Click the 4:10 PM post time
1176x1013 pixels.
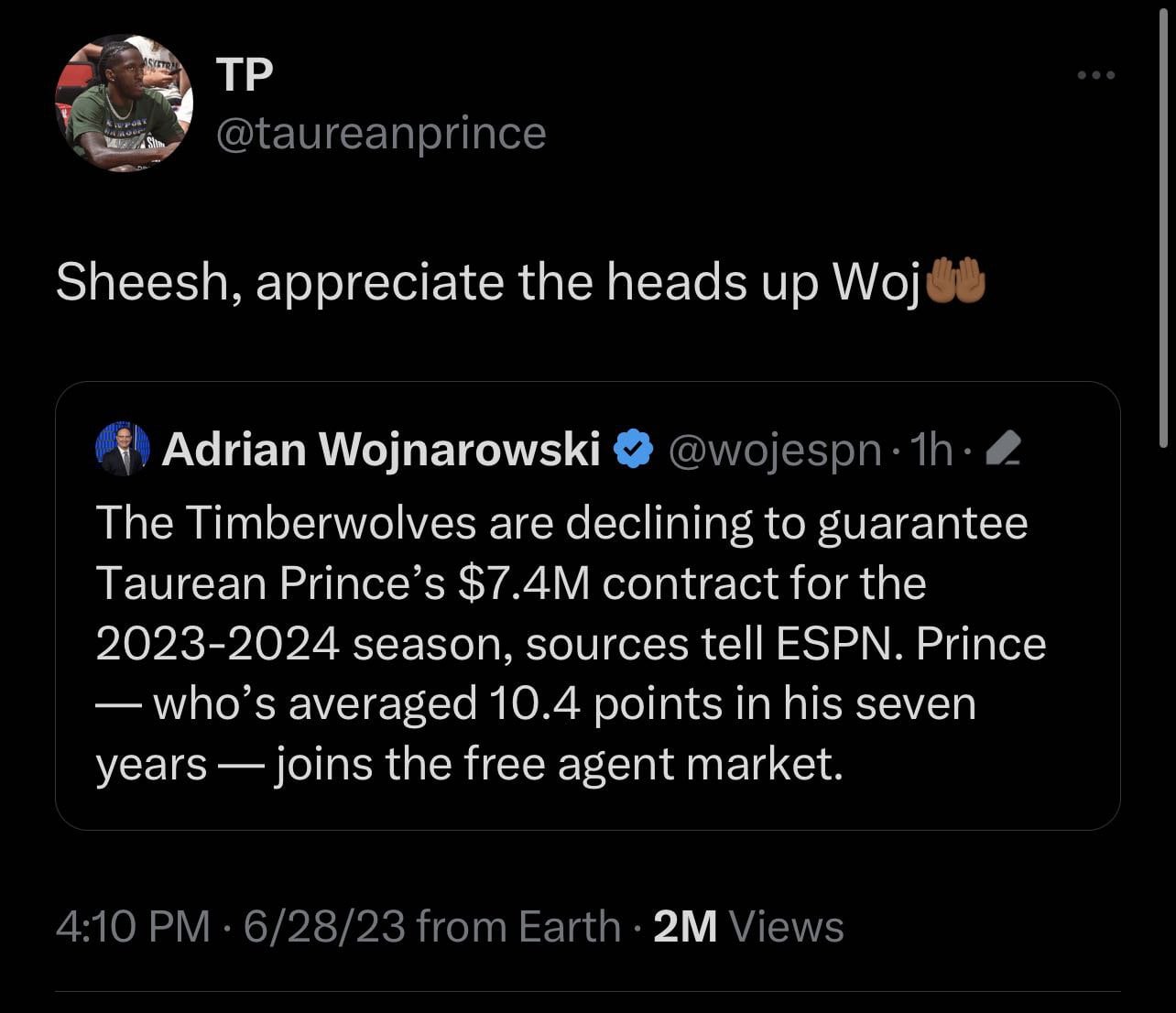tap(134, 926)
